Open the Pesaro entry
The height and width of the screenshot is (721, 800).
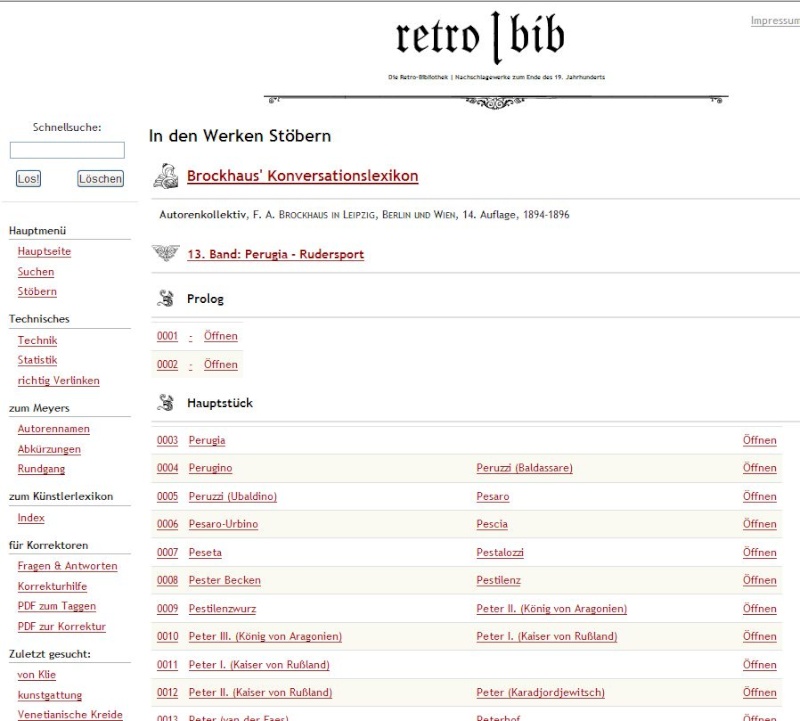493,496
